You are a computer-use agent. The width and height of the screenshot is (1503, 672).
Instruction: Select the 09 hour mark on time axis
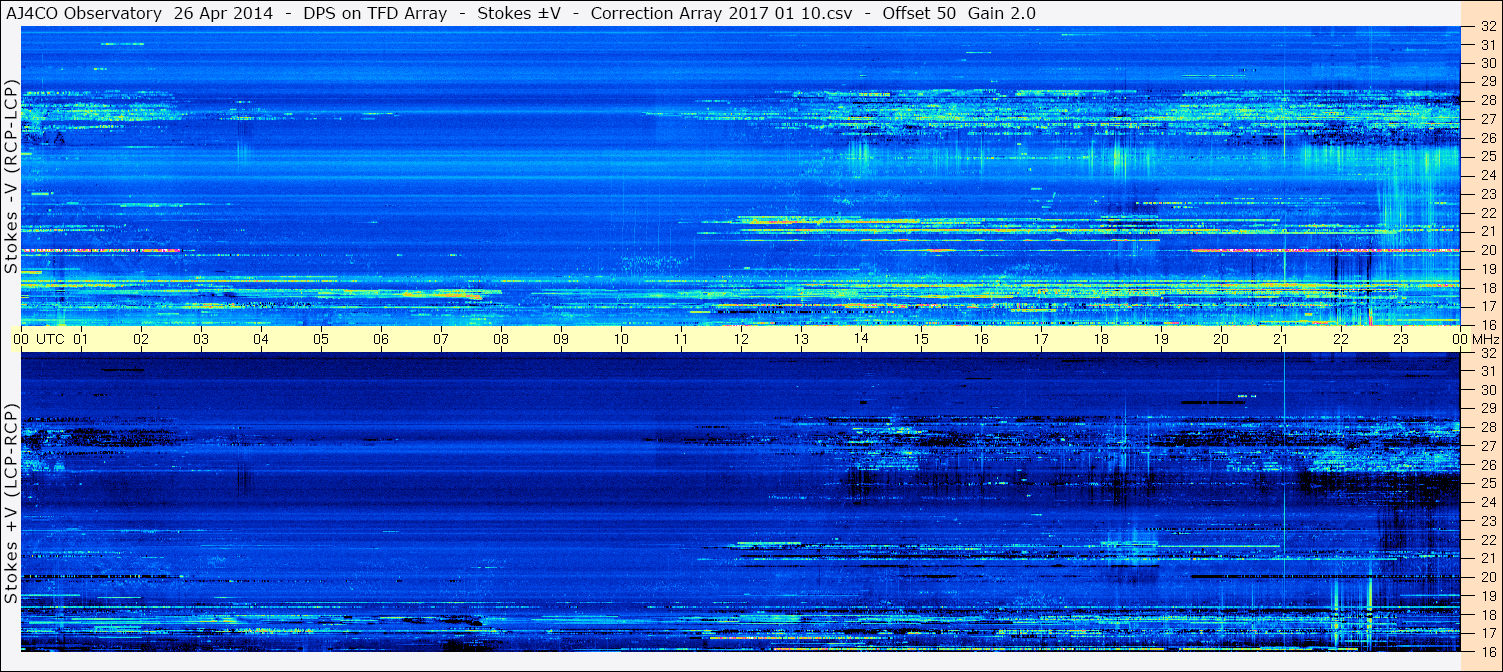coord(561,339)
